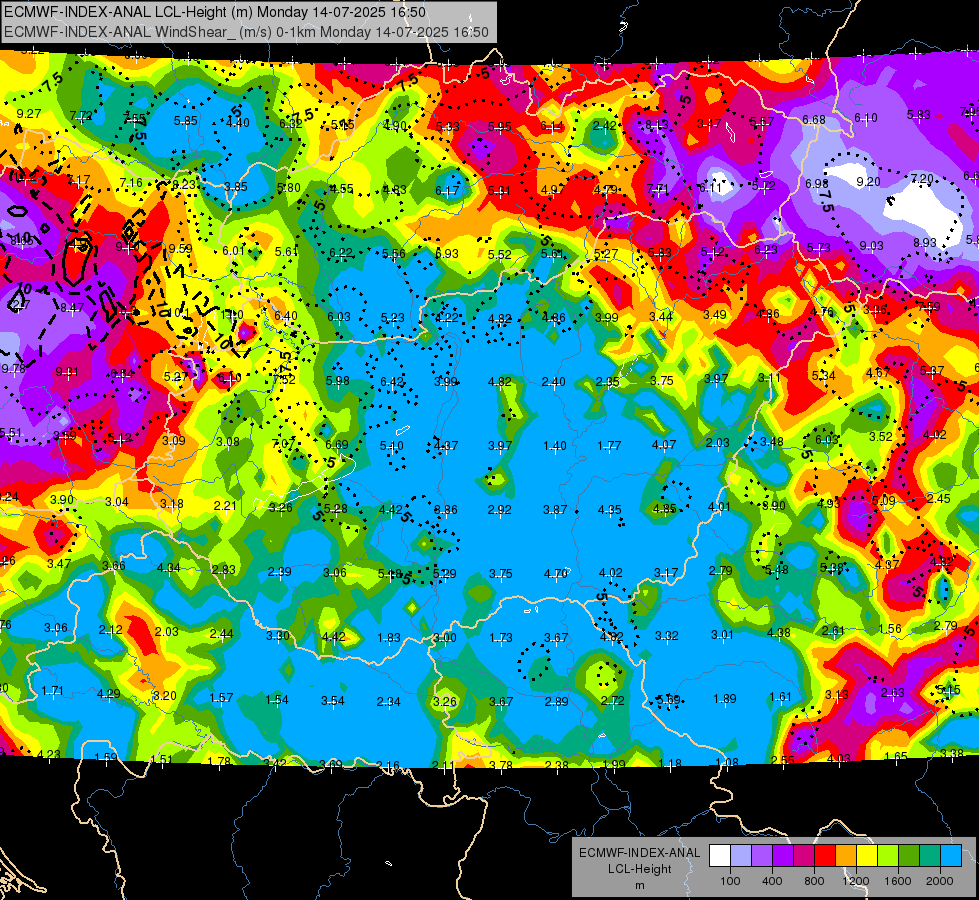The width and height of the screenshot is (979, 900).
Task: Click the wind shear value 9.27
Action: 29,114
